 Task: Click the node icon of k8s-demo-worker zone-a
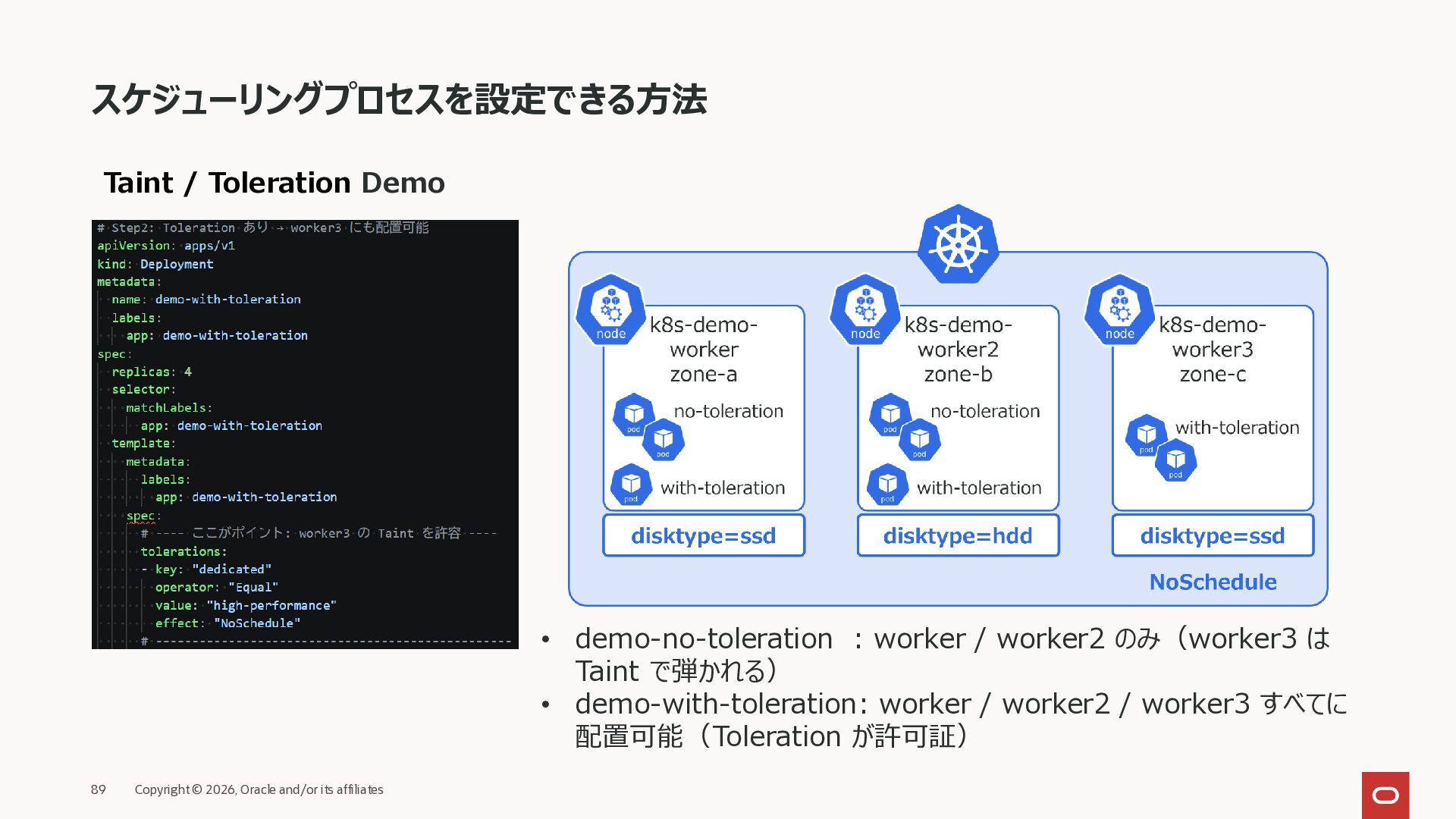pos(610,311)
